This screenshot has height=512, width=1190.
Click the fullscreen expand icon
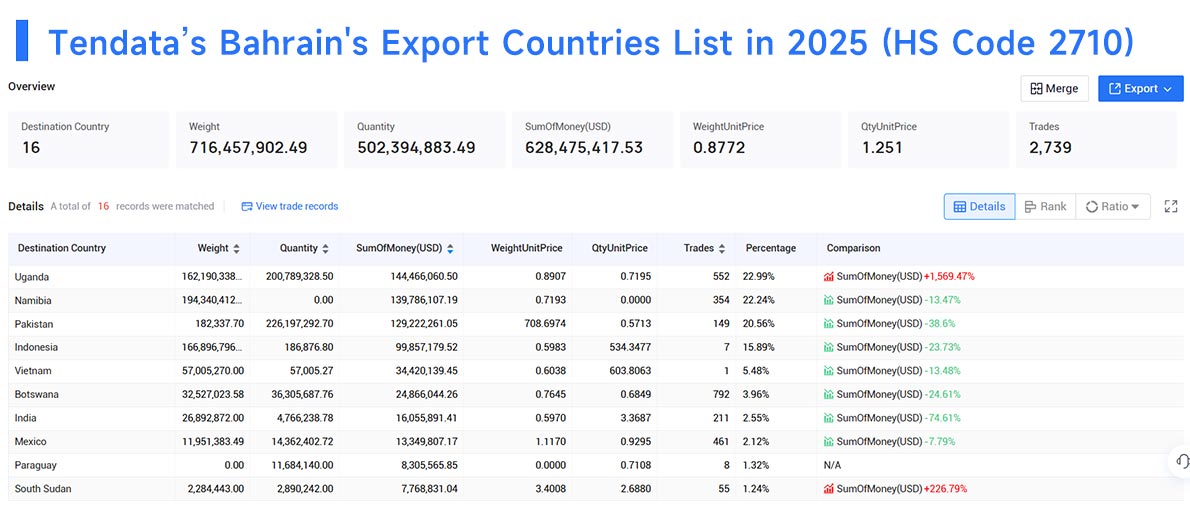tap(1171, 206)
